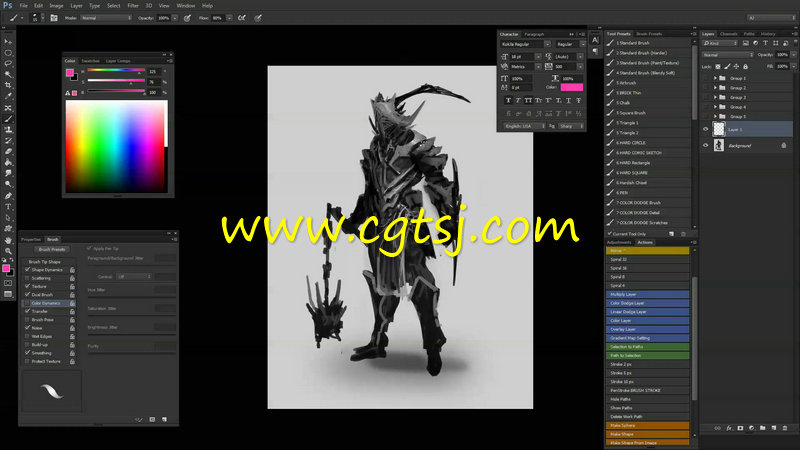
Task: Expand the Group 3 layer folder
Action: (x=715, y=97)
